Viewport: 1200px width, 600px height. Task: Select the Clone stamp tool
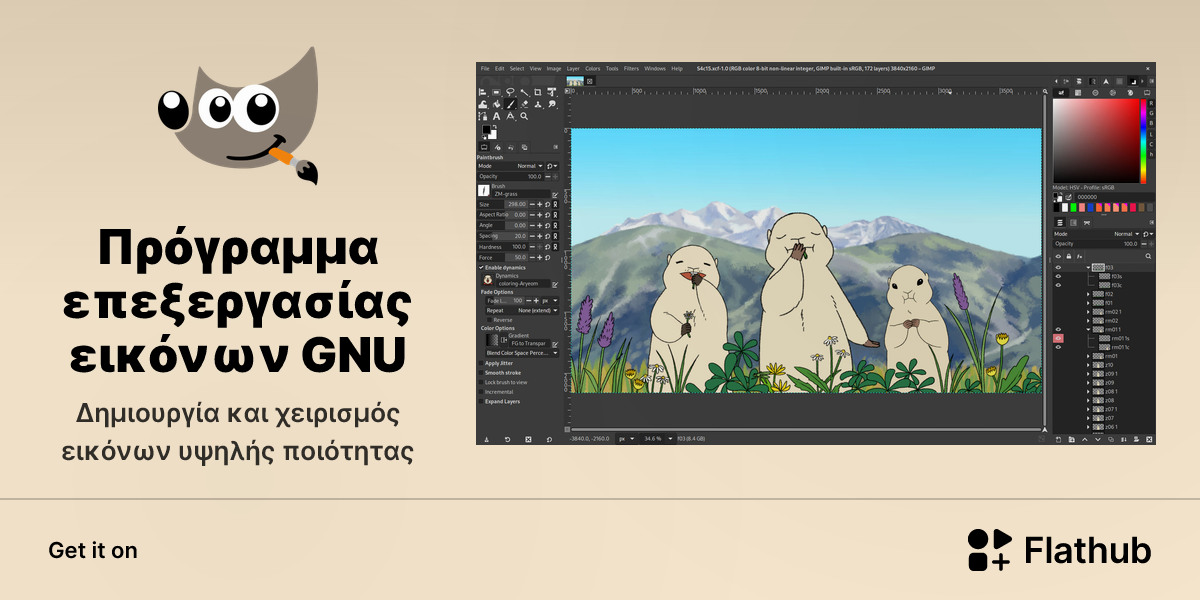(538, 104)
